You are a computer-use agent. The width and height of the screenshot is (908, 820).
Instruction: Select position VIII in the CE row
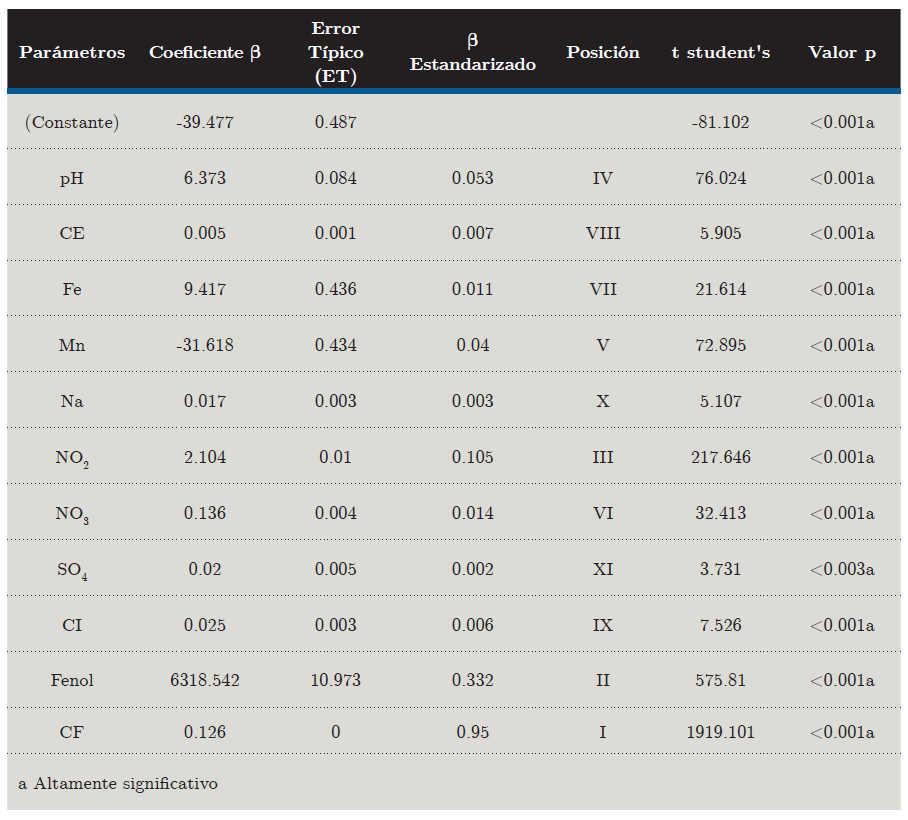click(x=603, y=233)
